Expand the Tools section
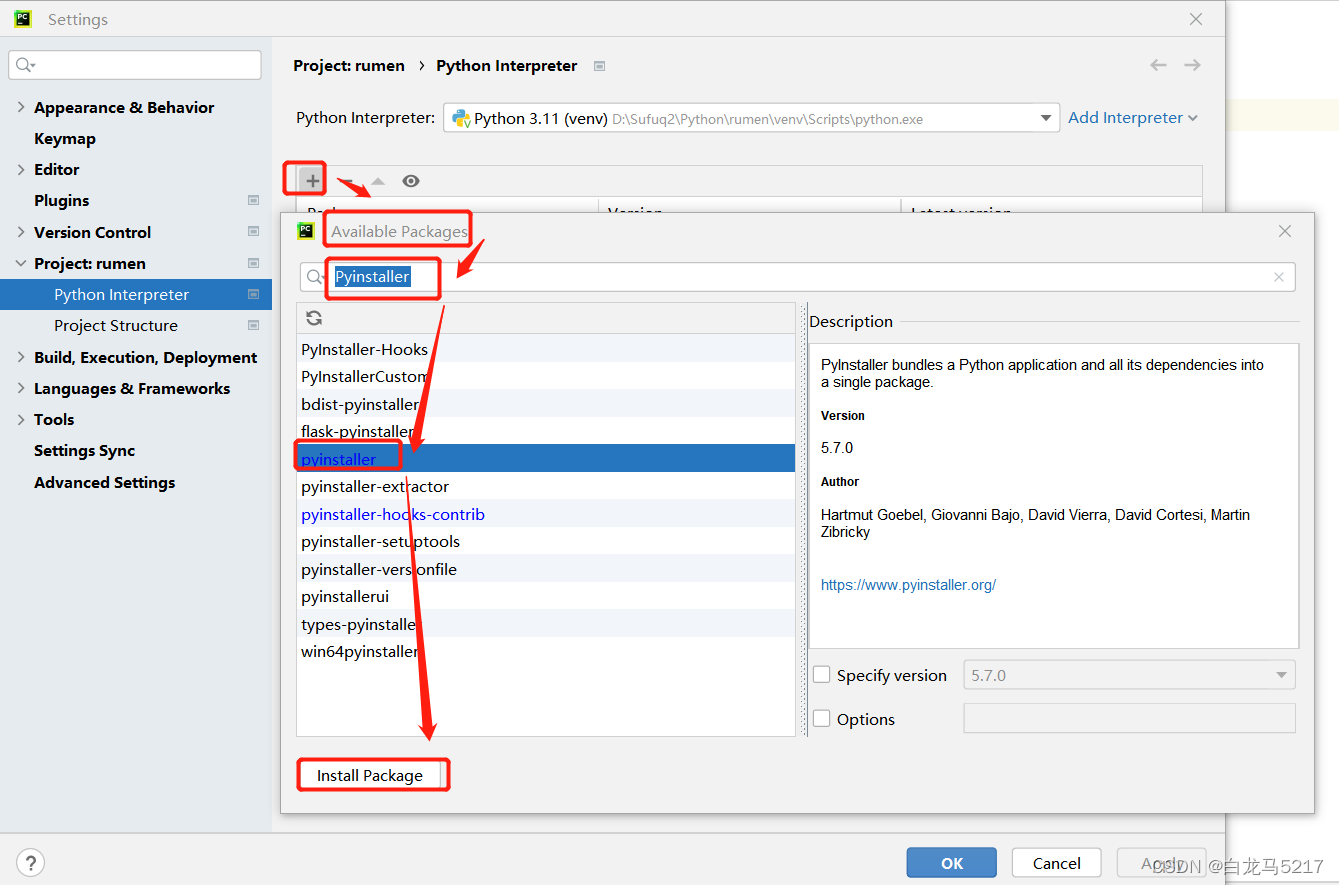 tap(21, 419)
